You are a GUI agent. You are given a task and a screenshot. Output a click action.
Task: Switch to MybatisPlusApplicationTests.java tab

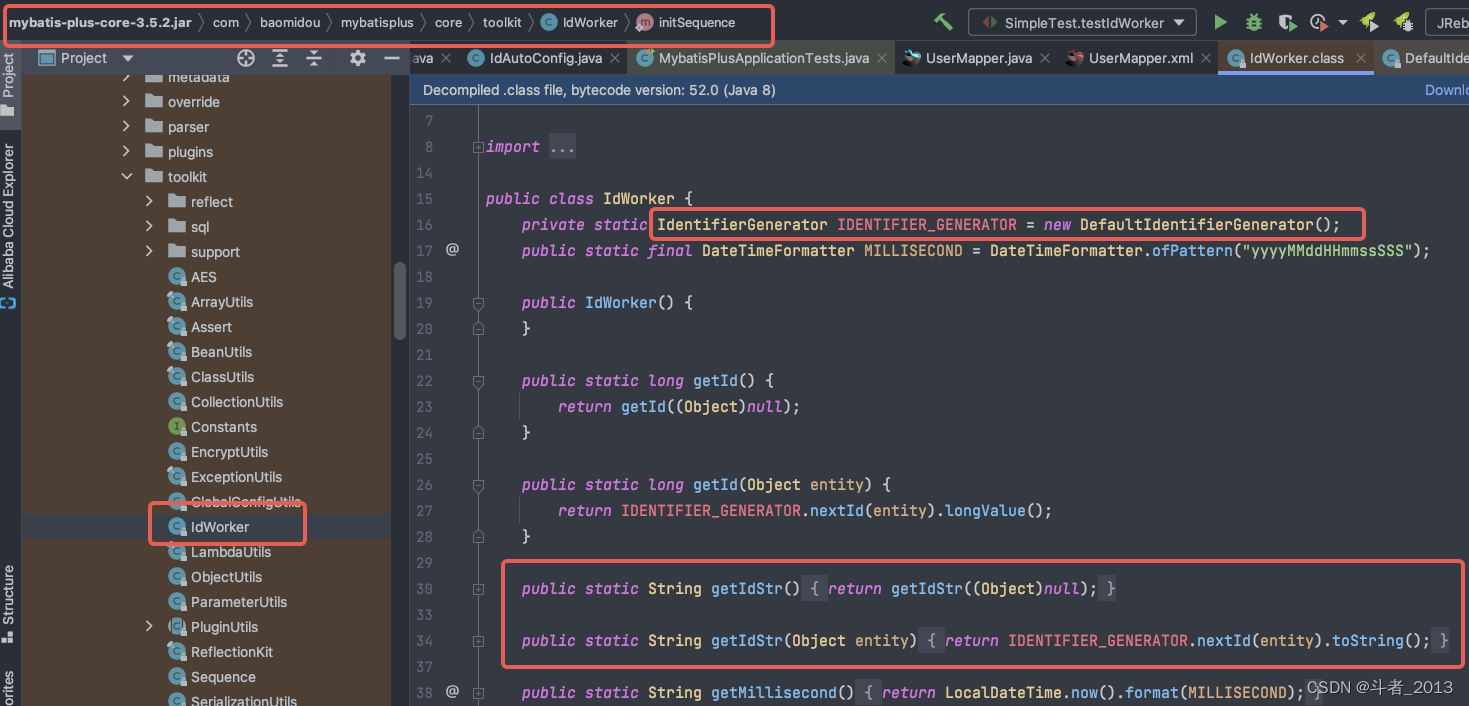click(x=763, y=58)
